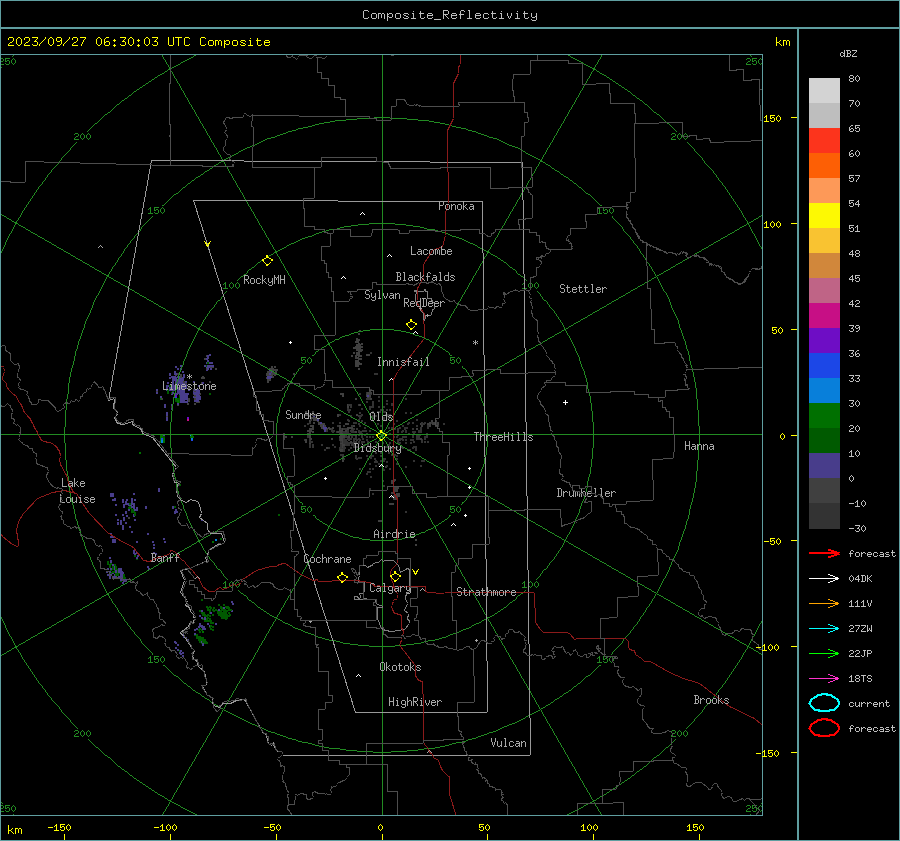Click the HighRiver label

coord(415,702)
